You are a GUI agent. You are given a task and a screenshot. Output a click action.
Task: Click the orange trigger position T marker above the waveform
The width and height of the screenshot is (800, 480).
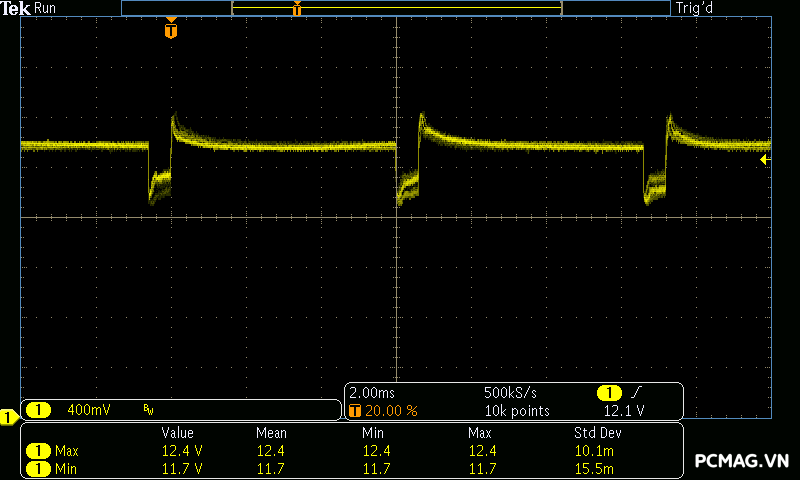click(x=171, y=31)
